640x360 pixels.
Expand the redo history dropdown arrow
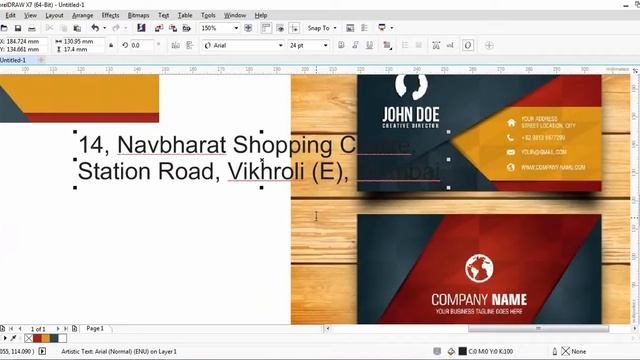click(126, 28)
